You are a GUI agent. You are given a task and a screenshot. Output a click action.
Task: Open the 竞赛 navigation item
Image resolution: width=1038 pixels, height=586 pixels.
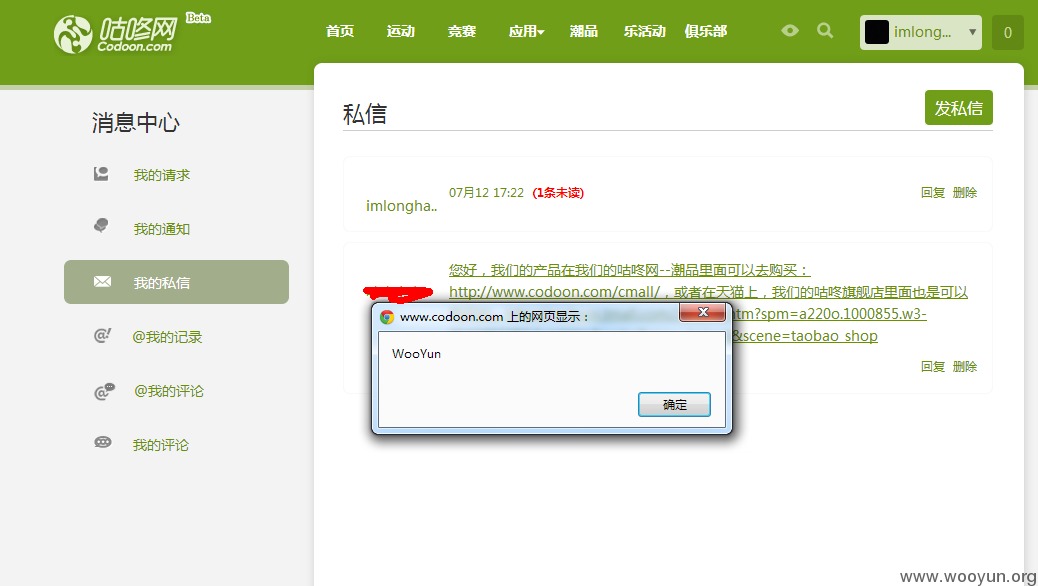click(x=461, y=31)
